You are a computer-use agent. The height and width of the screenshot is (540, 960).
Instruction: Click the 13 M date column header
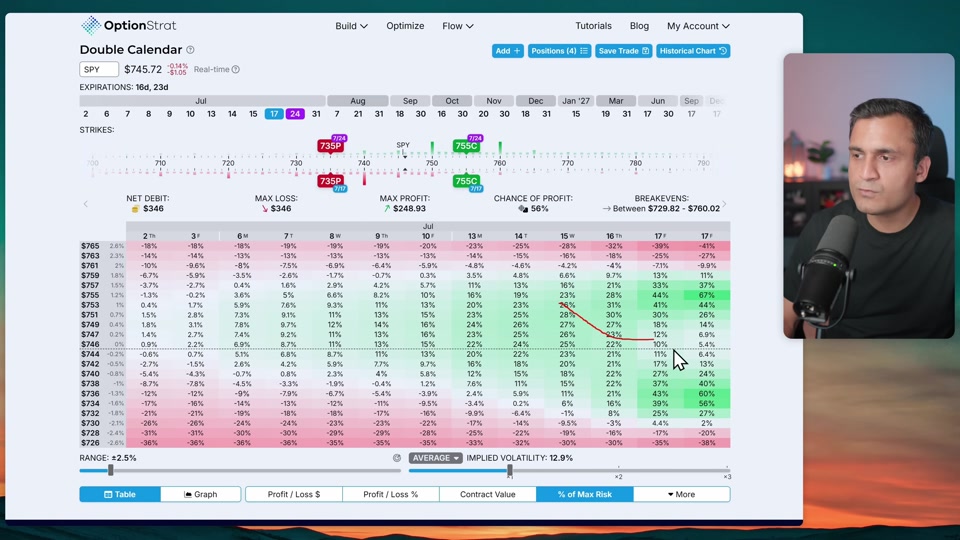click(x=474, y=236)
